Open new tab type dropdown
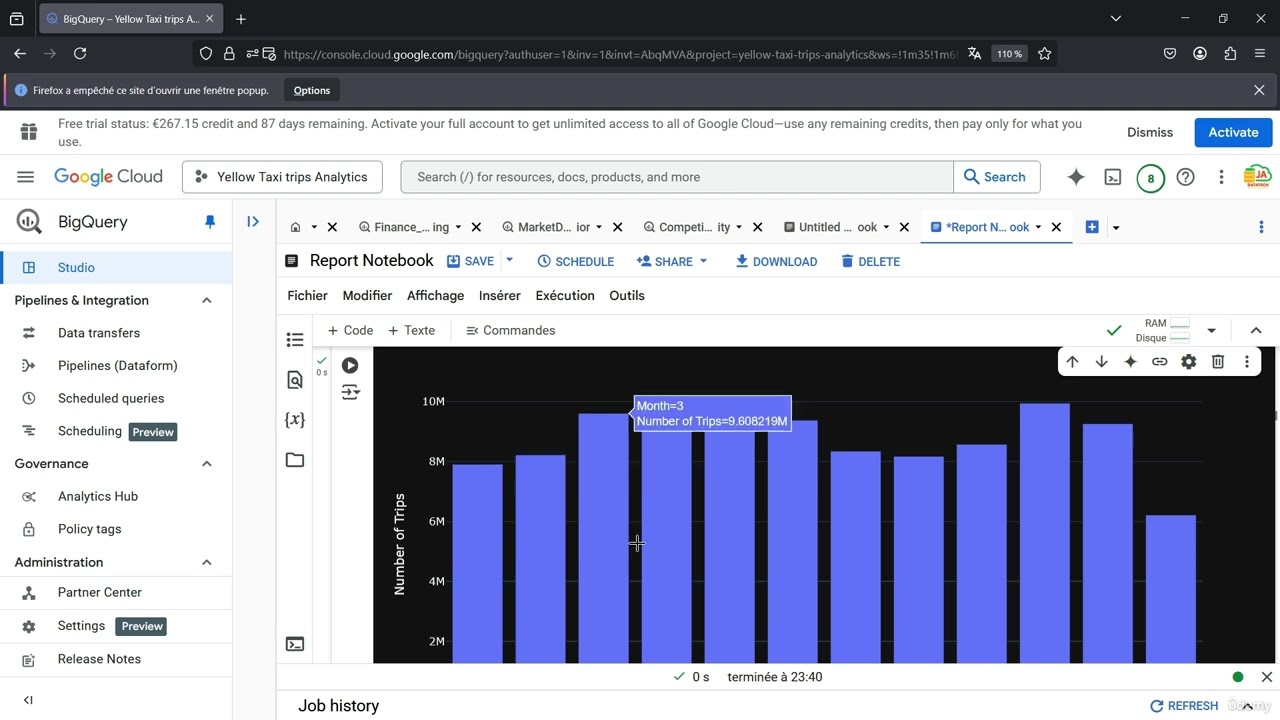 1116,227
